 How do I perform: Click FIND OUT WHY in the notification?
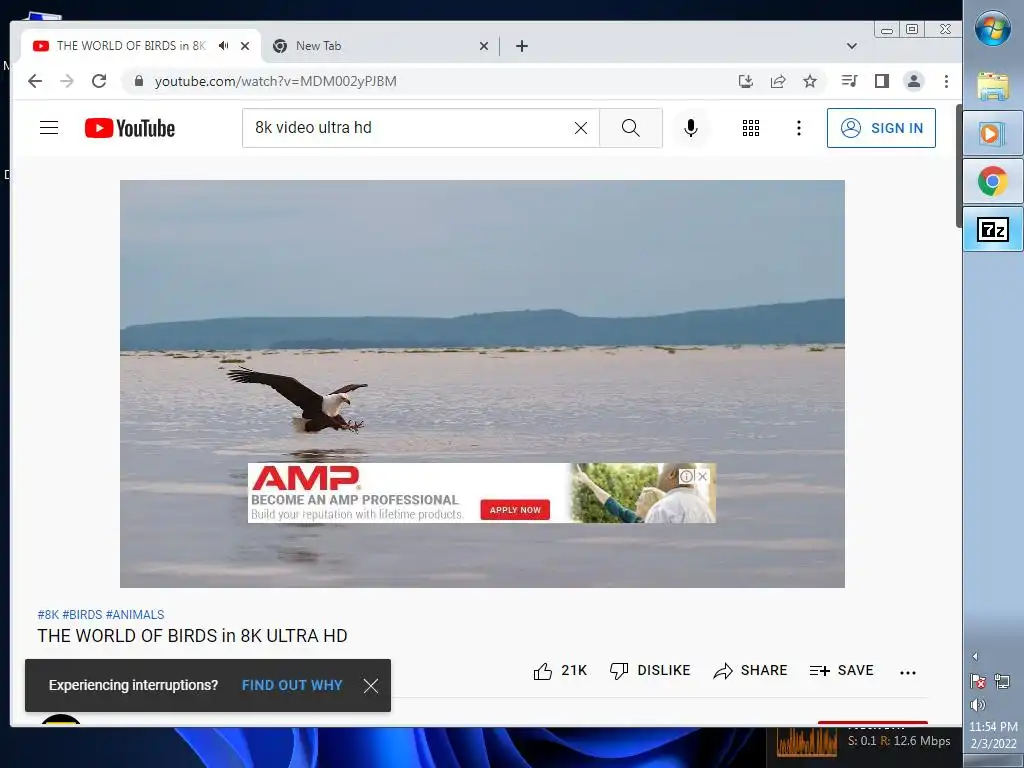[x=292, y=685]
